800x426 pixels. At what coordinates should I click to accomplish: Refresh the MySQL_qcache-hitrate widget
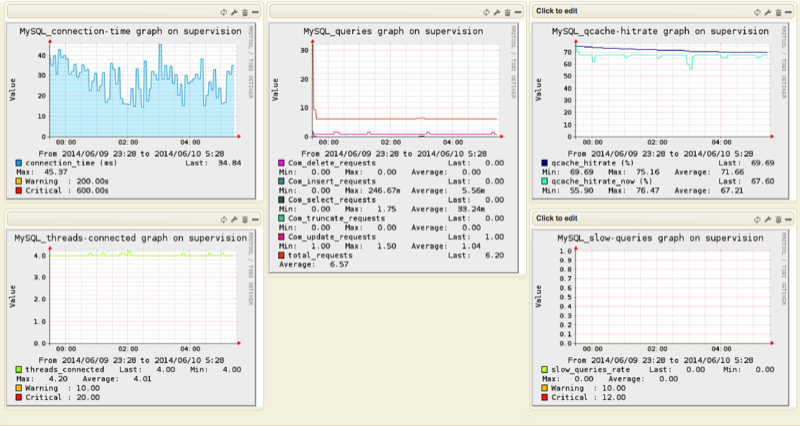tap(757, 12)
